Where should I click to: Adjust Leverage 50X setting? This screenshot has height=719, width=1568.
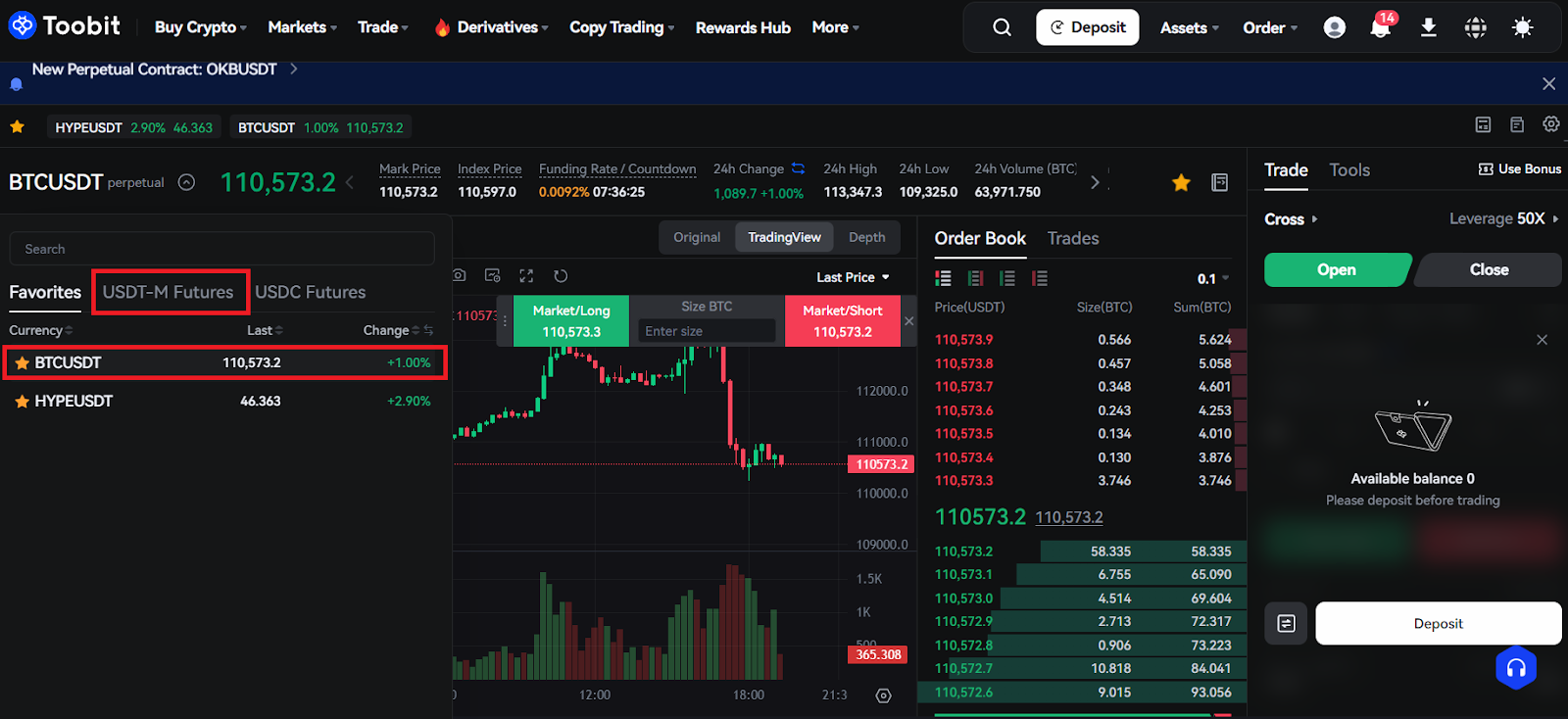[x=1503, y=218]
